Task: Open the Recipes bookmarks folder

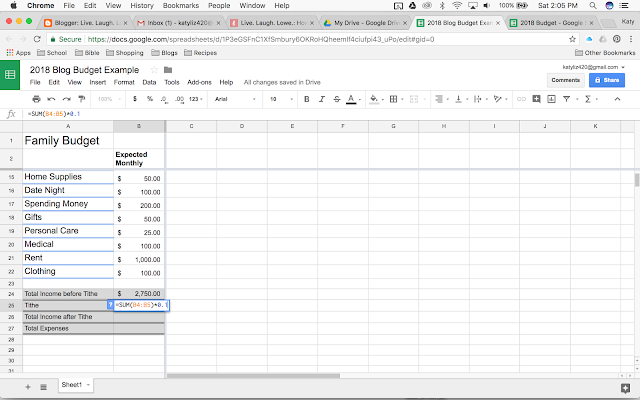Action: pyautogui.click(x=200, y=53)
